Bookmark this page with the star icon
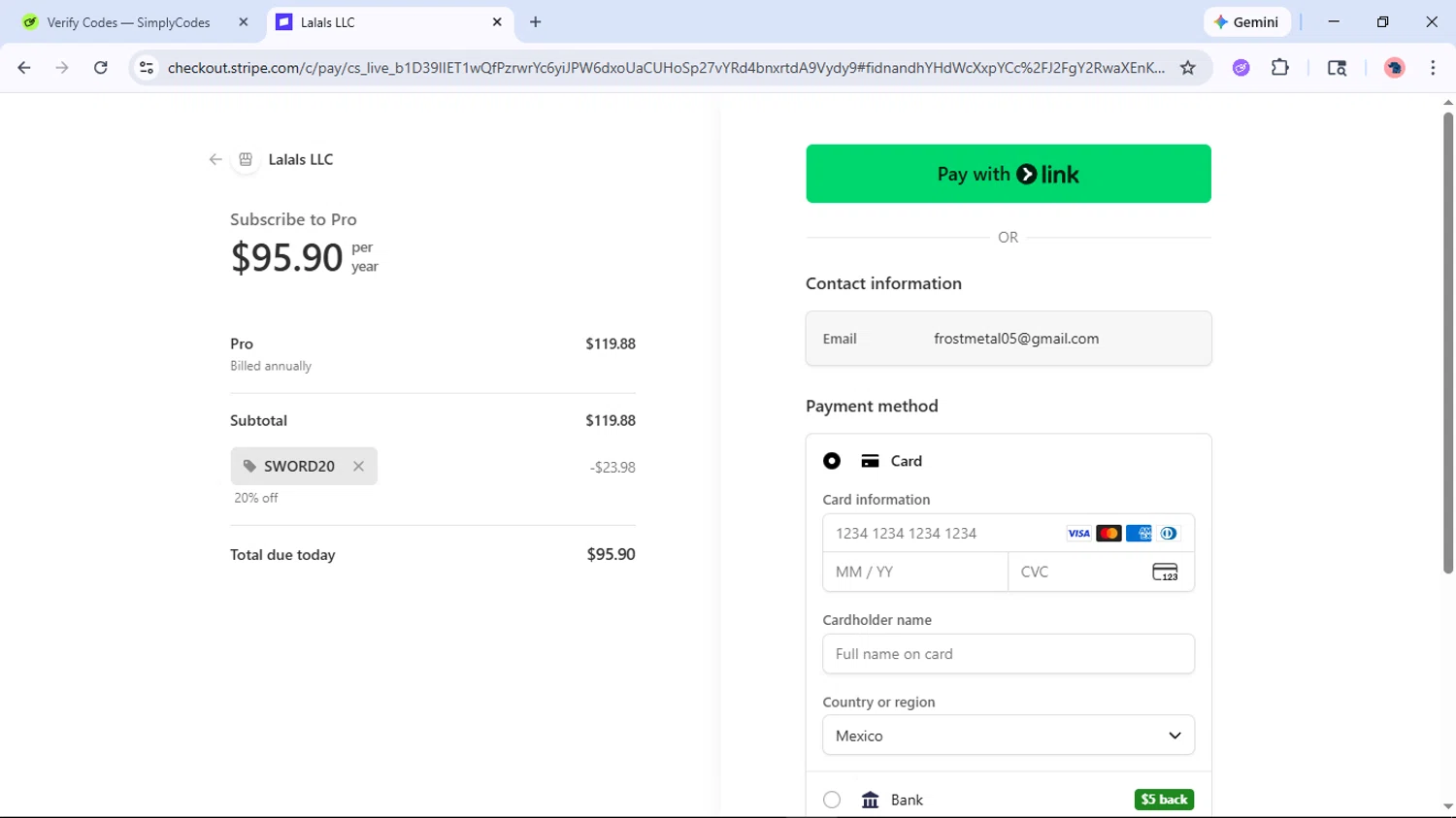The image size is (1456, 818). pos(1187,68)
